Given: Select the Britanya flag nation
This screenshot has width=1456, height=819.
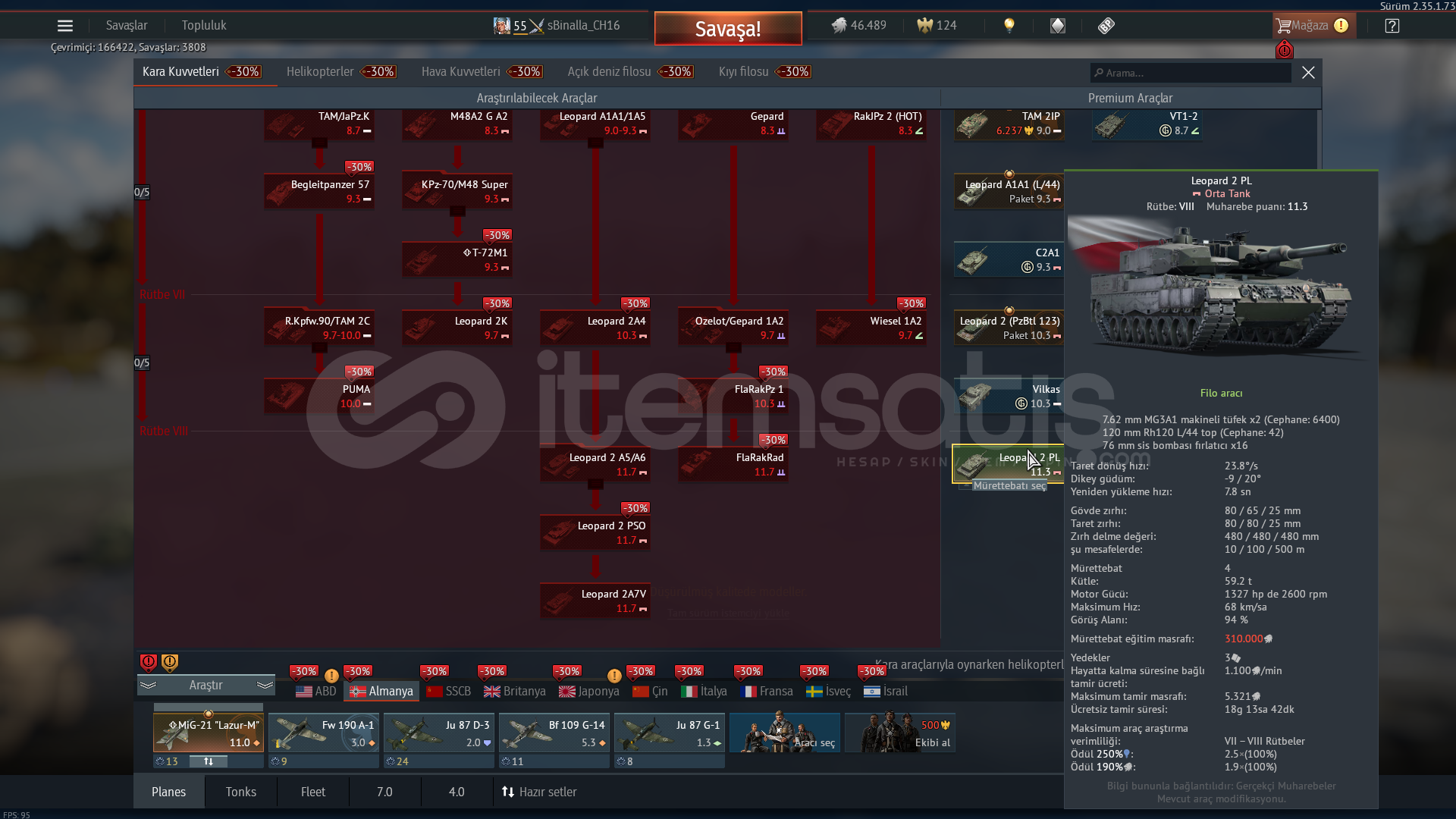Looking at the screenshot, I should (x=515, y=692).
